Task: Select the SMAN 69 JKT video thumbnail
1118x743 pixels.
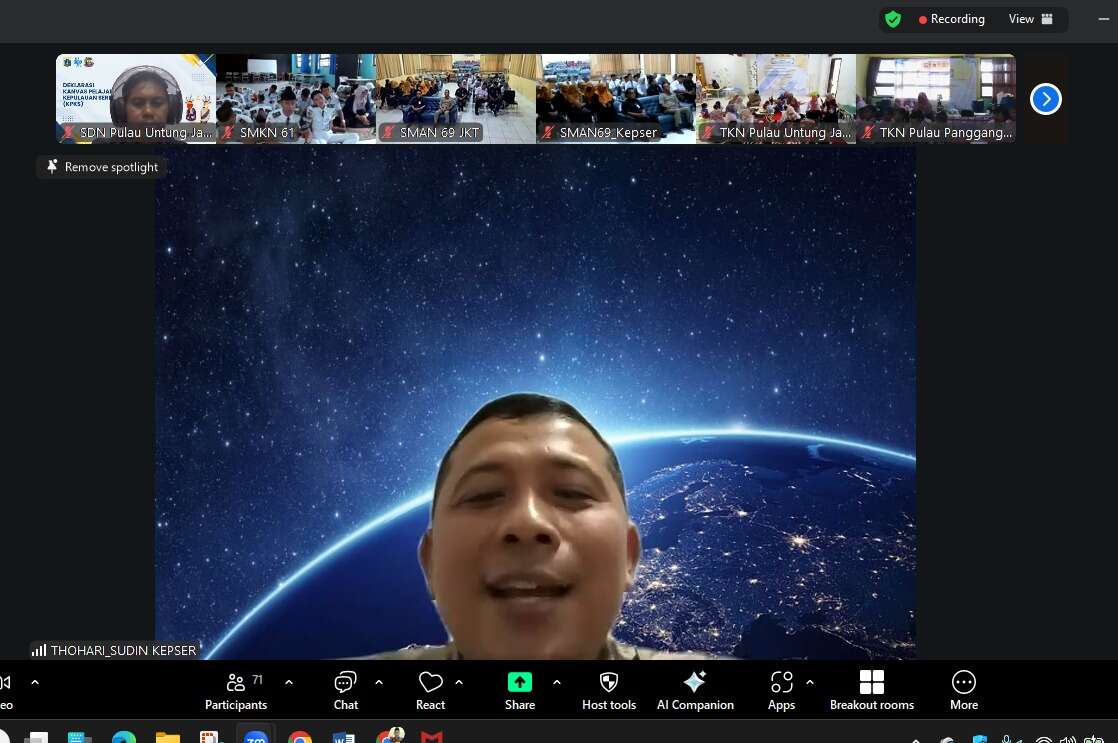Action: [x=456, y=98]
